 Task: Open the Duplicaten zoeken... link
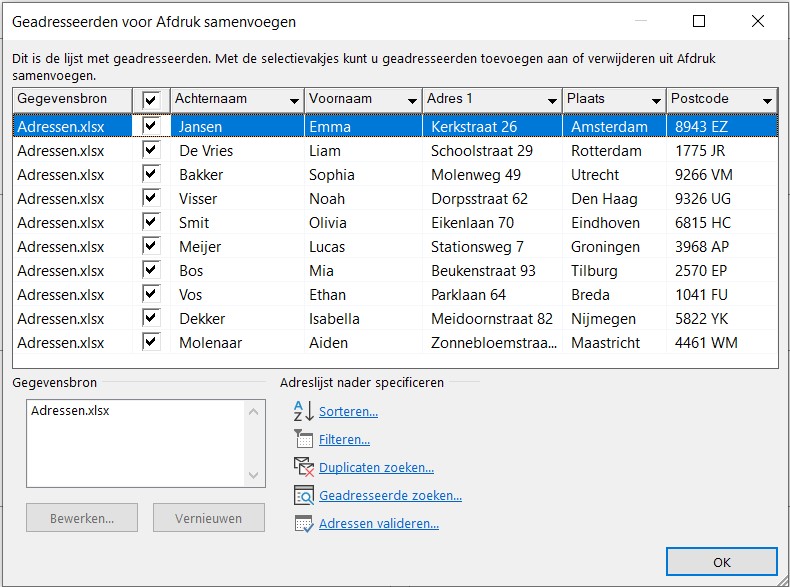pyautogui.click(x=376, y=468)
